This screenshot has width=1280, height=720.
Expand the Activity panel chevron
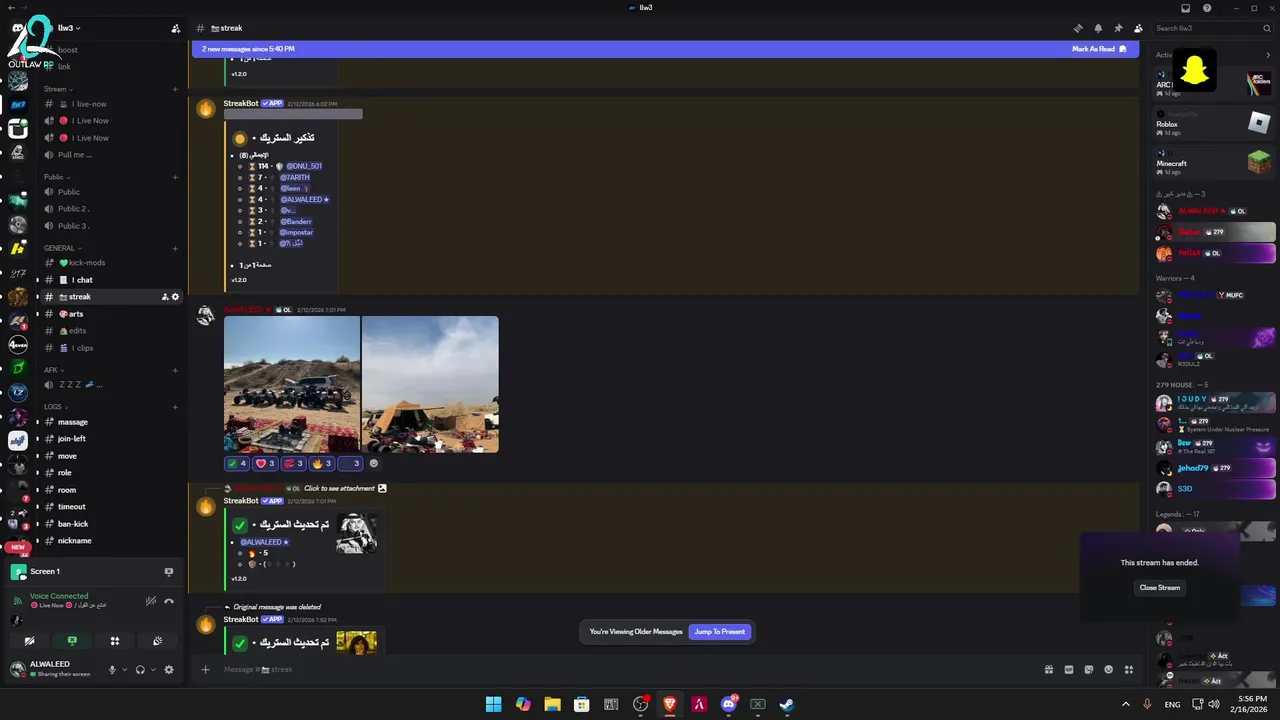pos(1268,55)
